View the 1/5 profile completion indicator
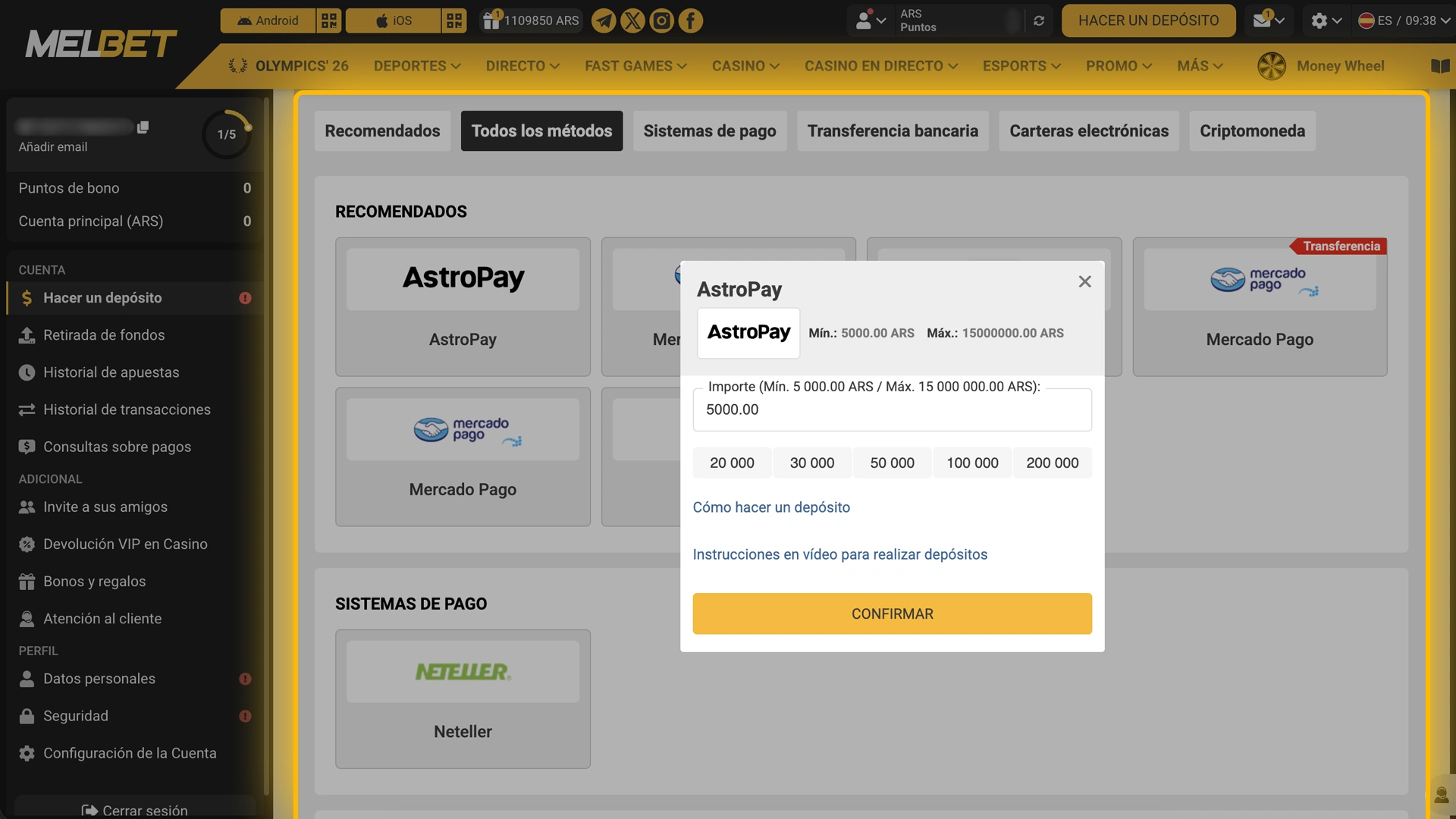Screen dimensions: 1456x819 (x=226, y=133)
